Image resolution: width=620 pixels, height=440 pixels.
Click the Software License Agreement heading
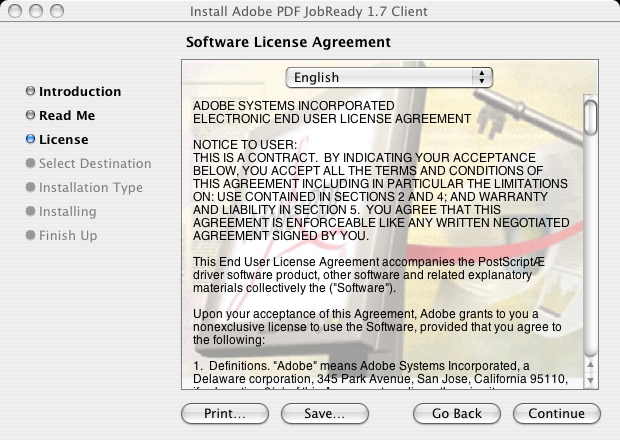[x=288, y=42]
